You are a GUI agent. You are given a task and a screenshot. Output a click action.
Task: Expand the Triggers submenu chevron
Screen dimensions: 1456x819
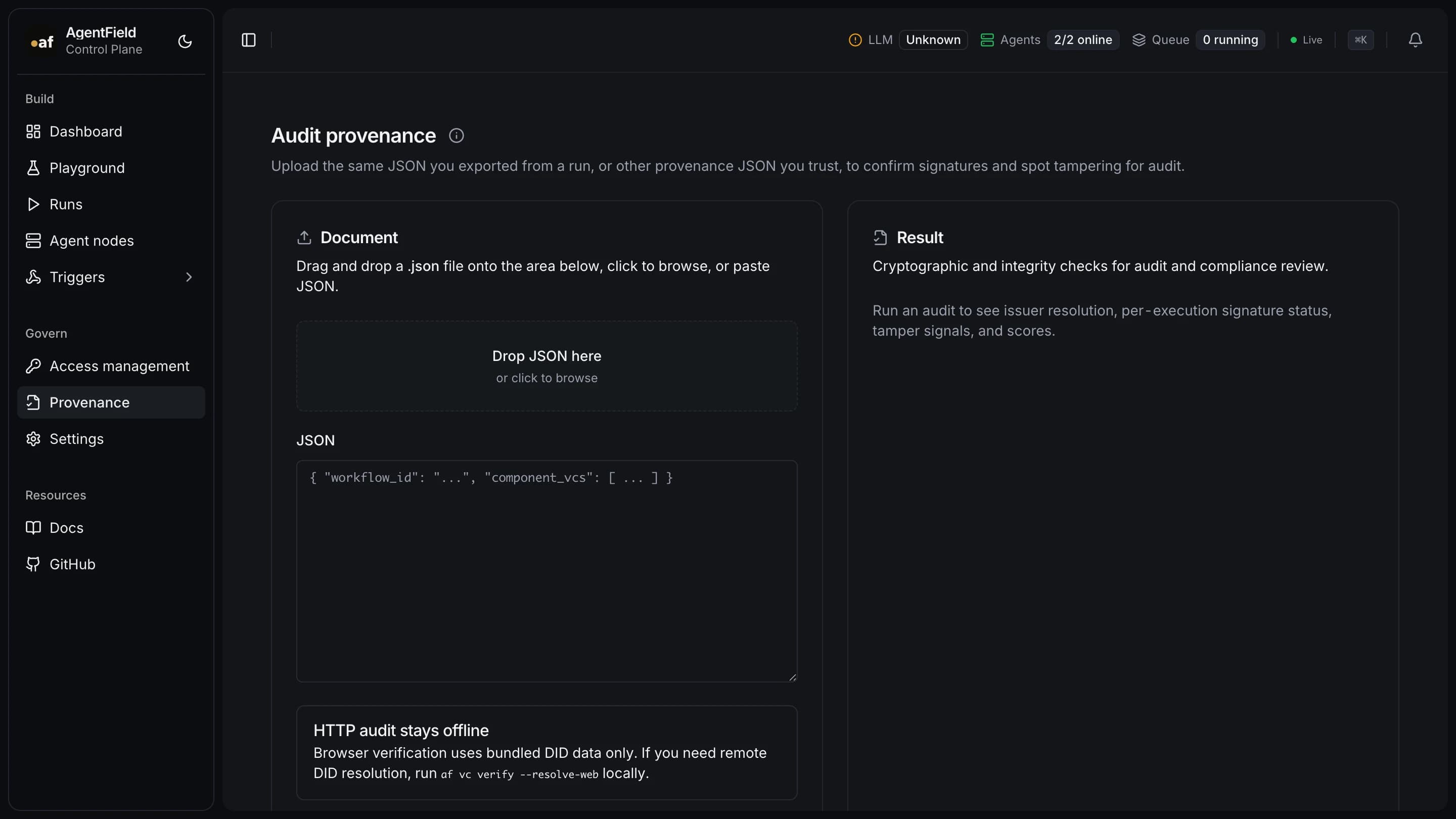(x=189, y=277)
